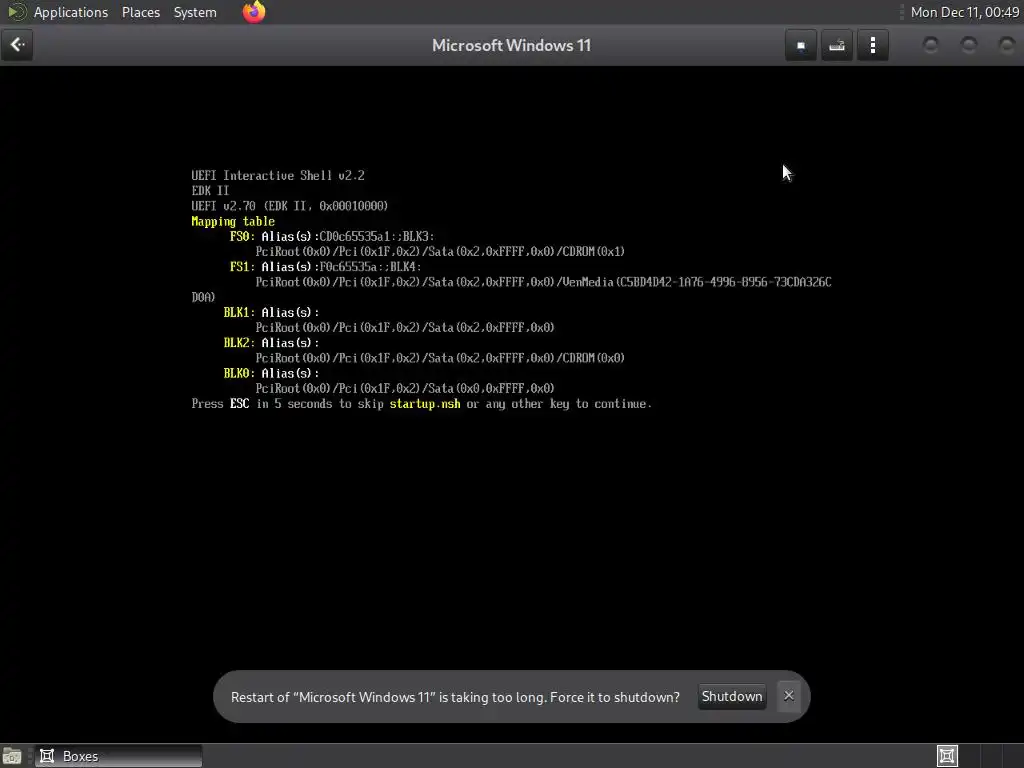The width and height of the screenshot is (1024, 768).
Task: Click Shutdown in the restart notification
Action: (x=731, y=696)
